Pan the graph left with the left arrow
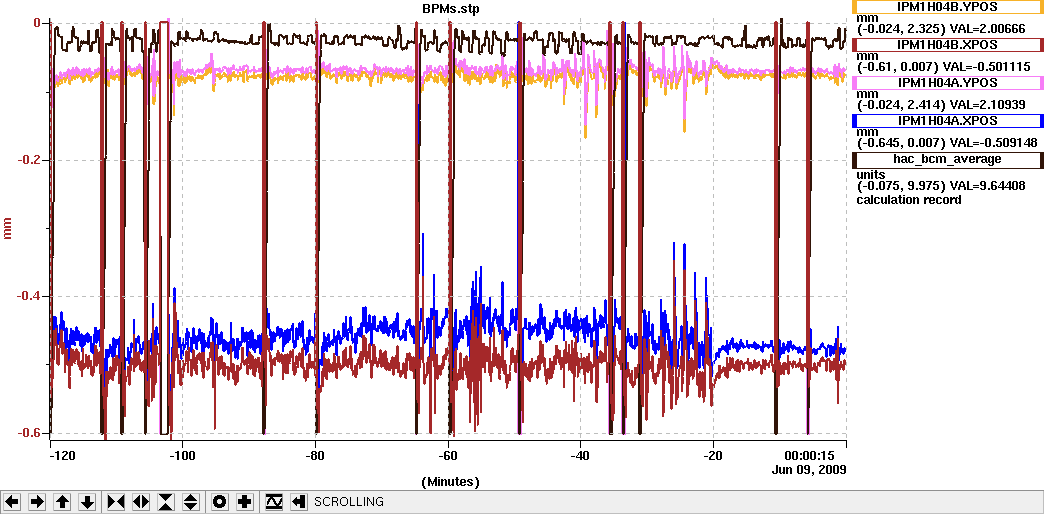This screenshot has height=514, width=1044. coord(12,502)
